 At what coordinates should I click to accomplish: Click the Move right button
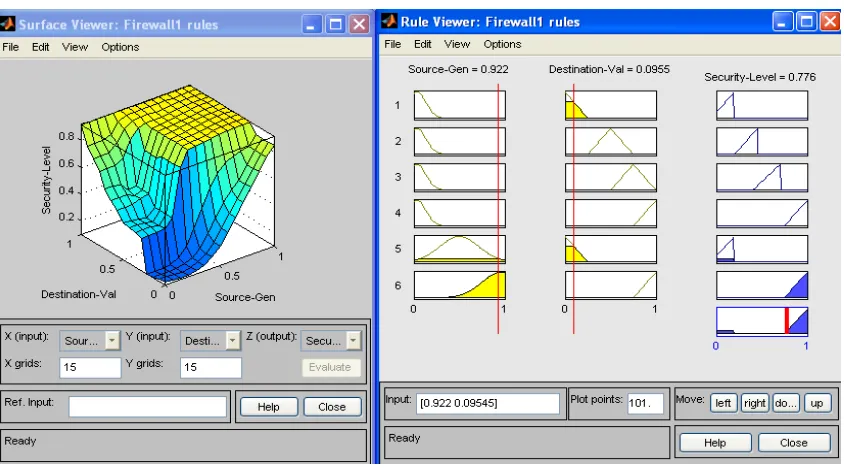click(754, 403)
